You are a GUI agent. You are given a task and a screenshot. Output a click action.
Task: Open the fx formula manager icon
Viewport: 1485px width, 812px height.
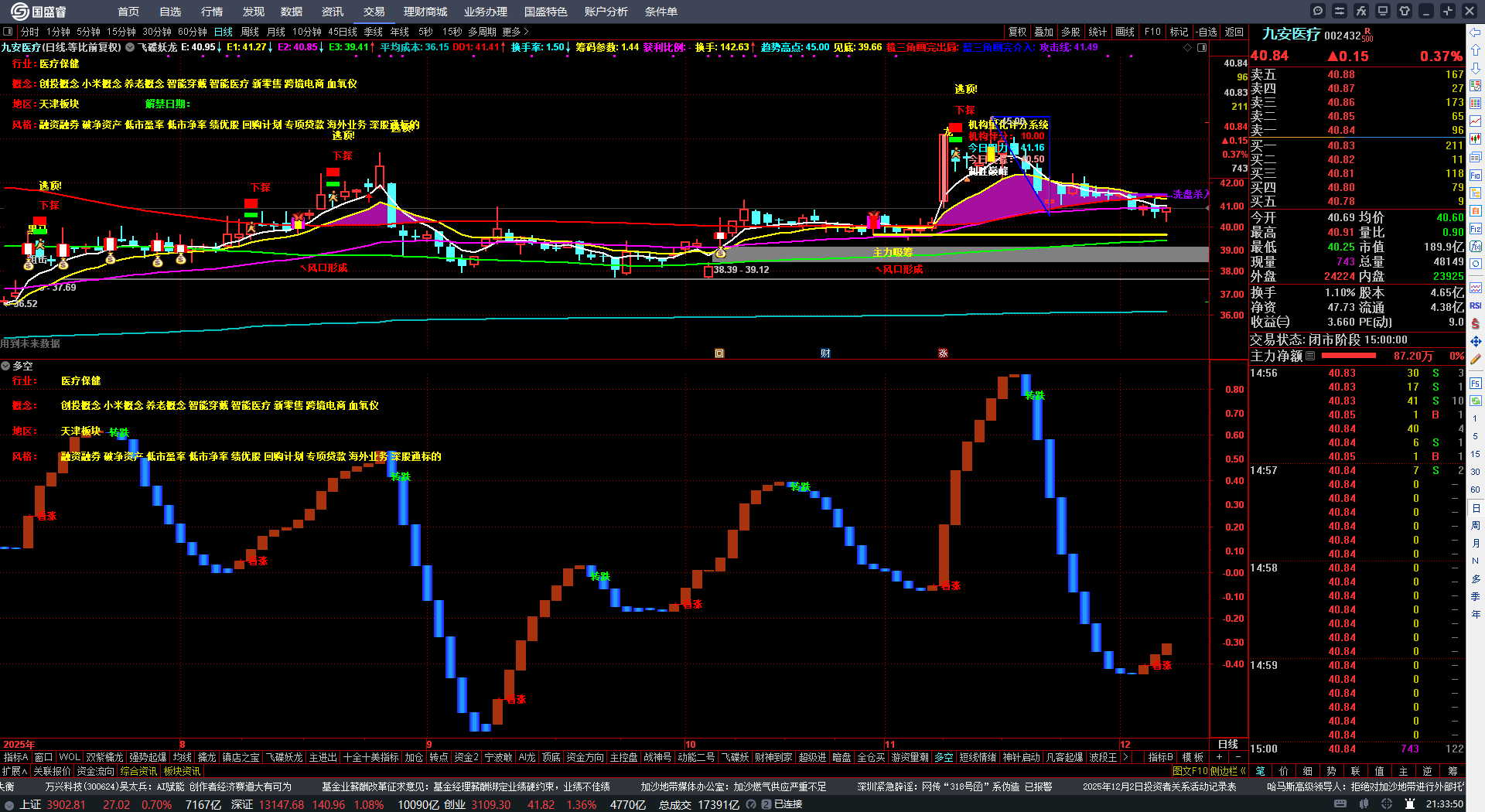[1361, 11]
